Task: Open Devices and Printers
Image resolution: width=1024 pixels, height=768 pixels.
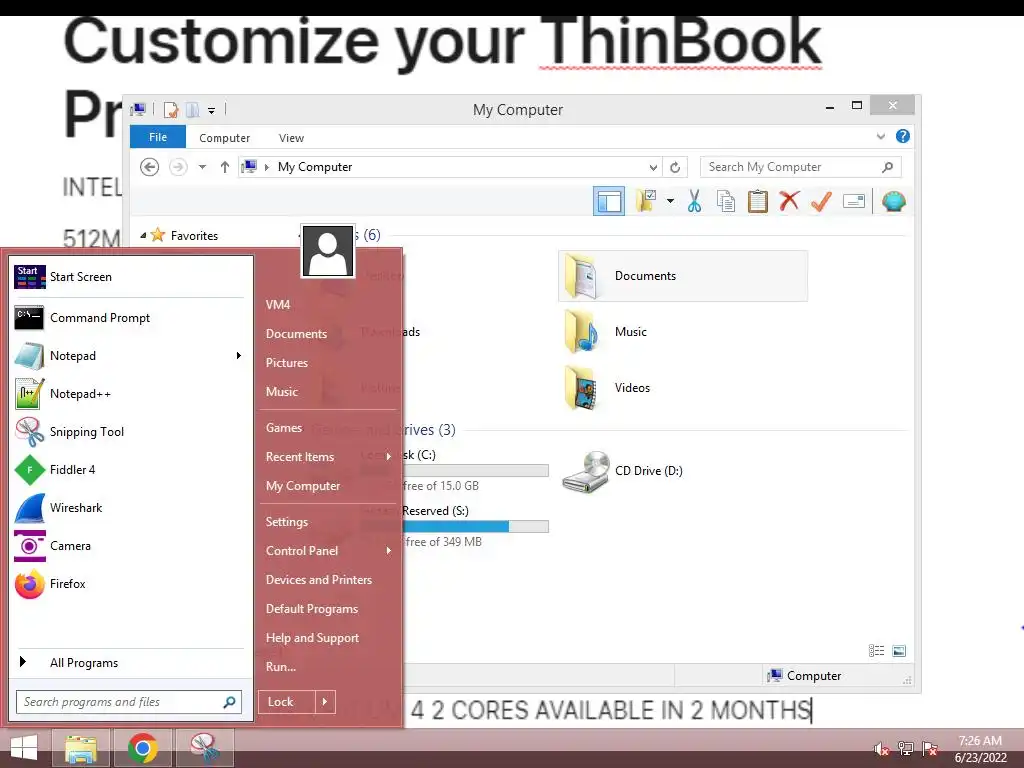Action: click(328, 580)
